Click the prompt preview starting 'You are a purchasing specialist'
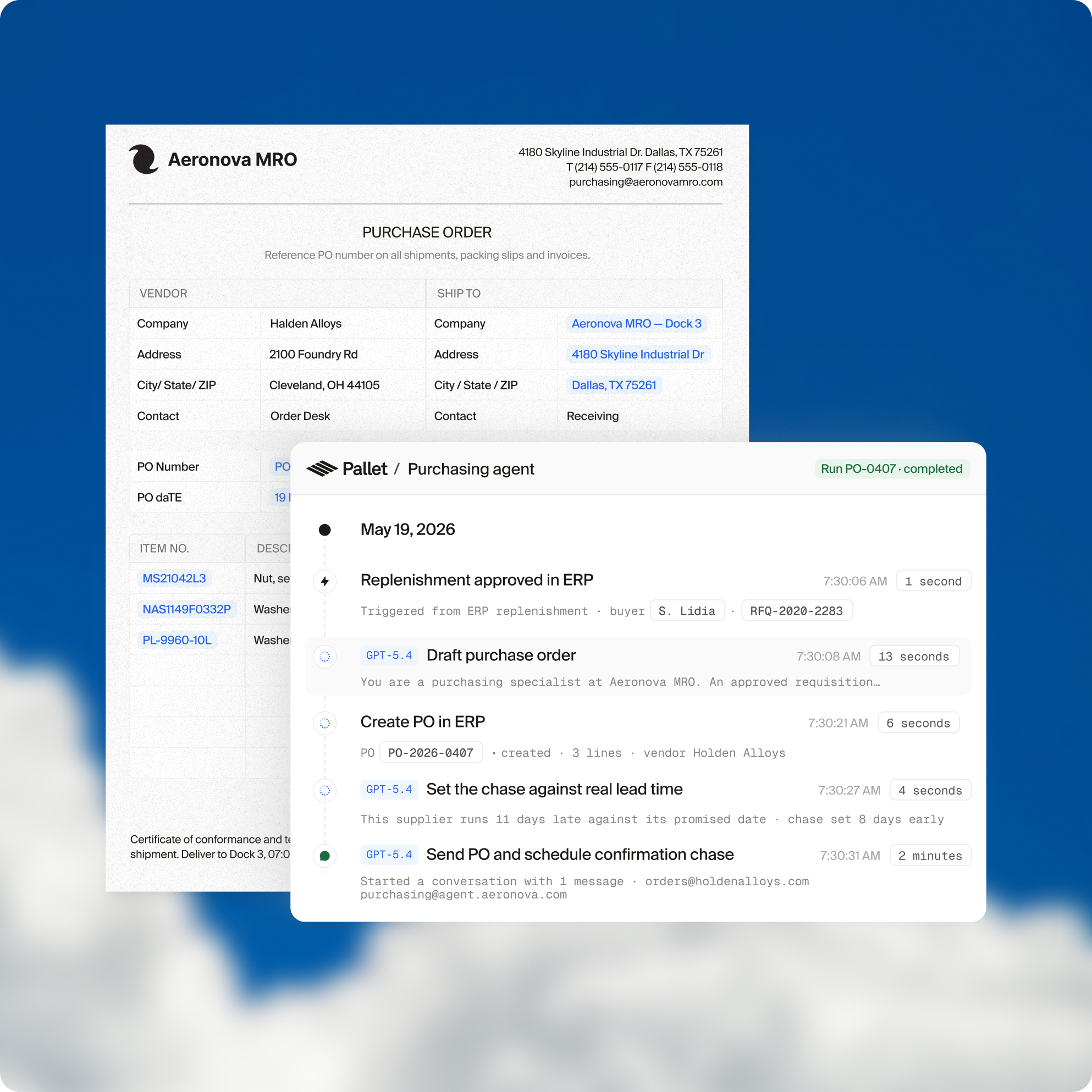The image size is (1092, 1092). [x=620, y=682]
